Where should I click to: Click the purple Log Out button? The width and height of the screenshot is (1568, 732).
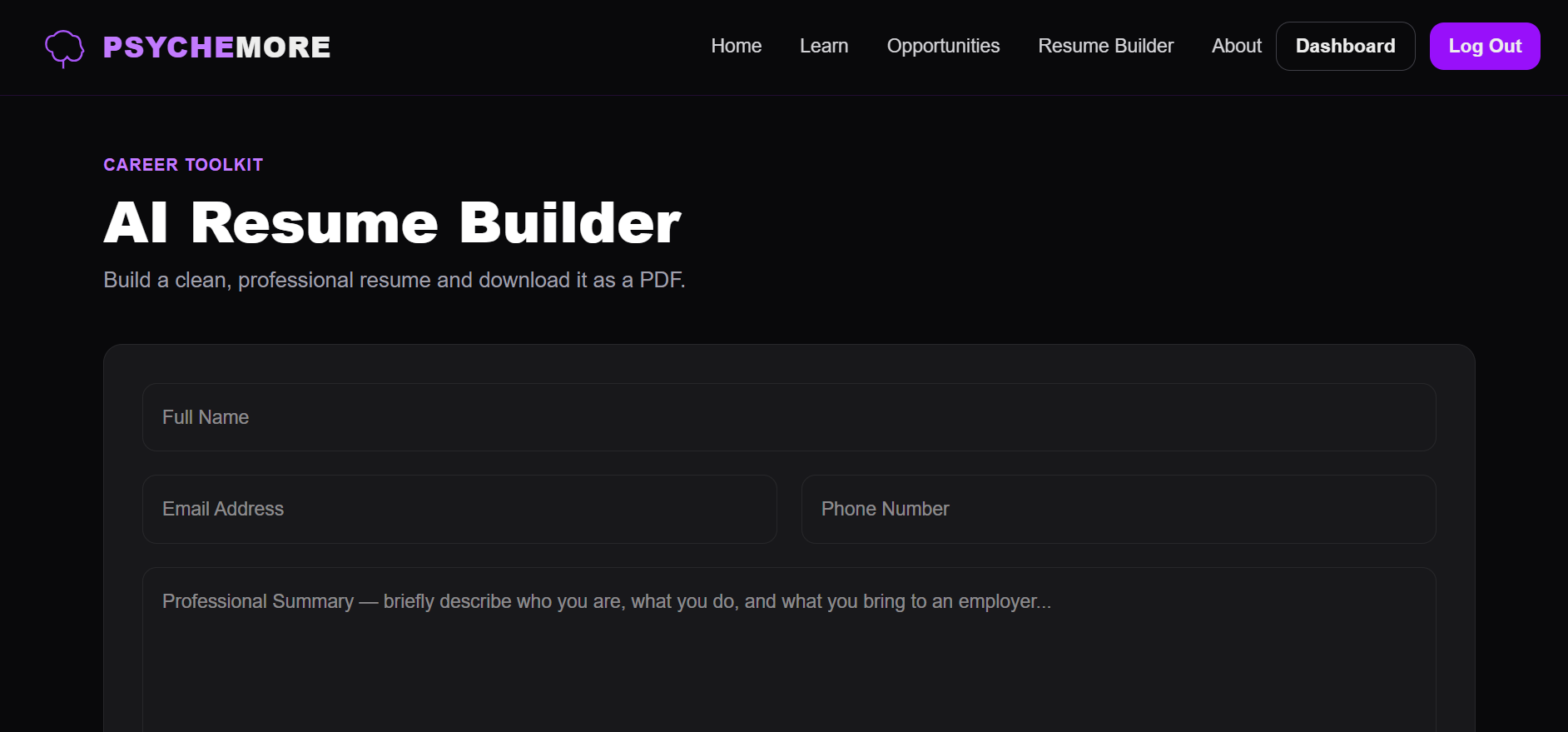1485,46
